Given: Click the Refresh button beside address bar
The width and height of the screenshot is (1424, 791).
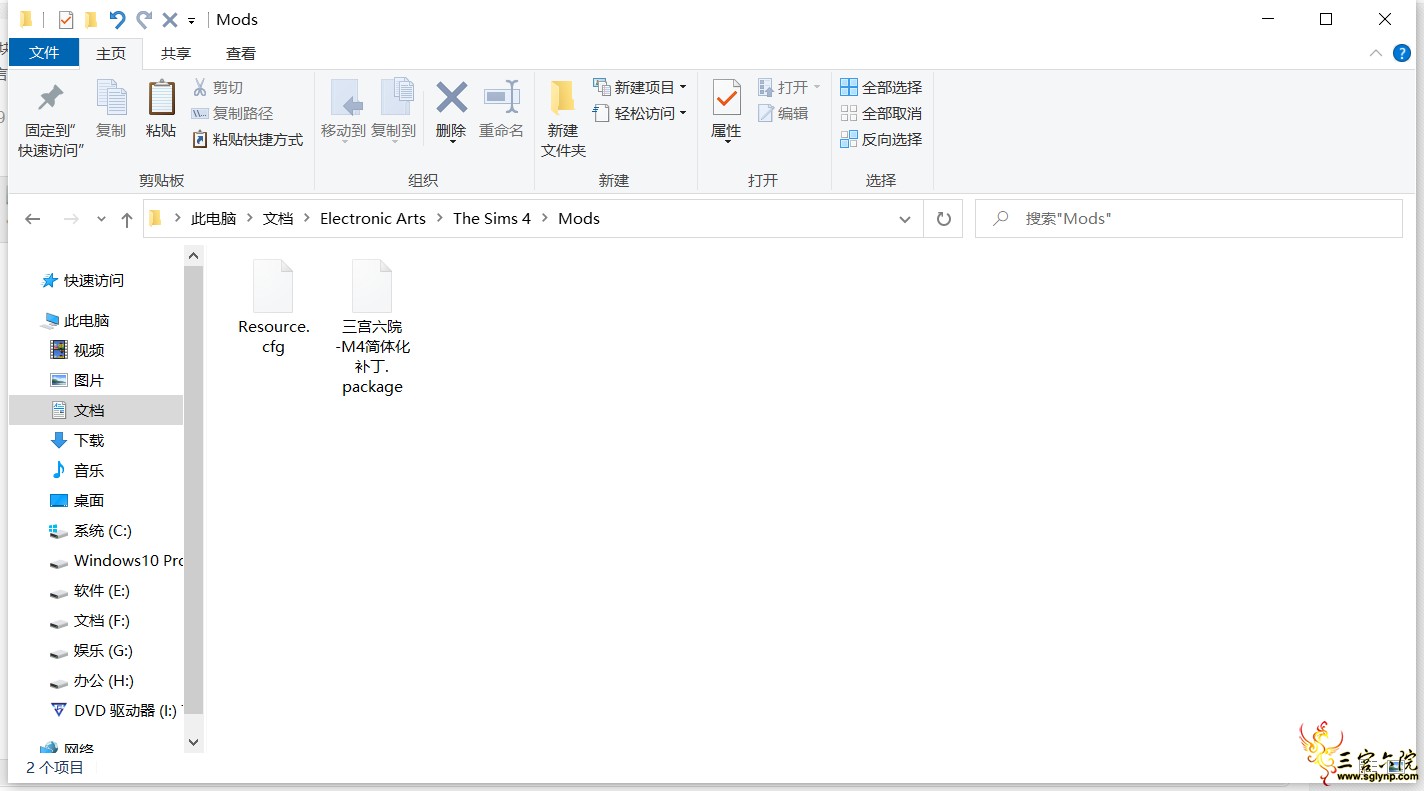Looking at the screenshot, I should click(x=943, y=219).
